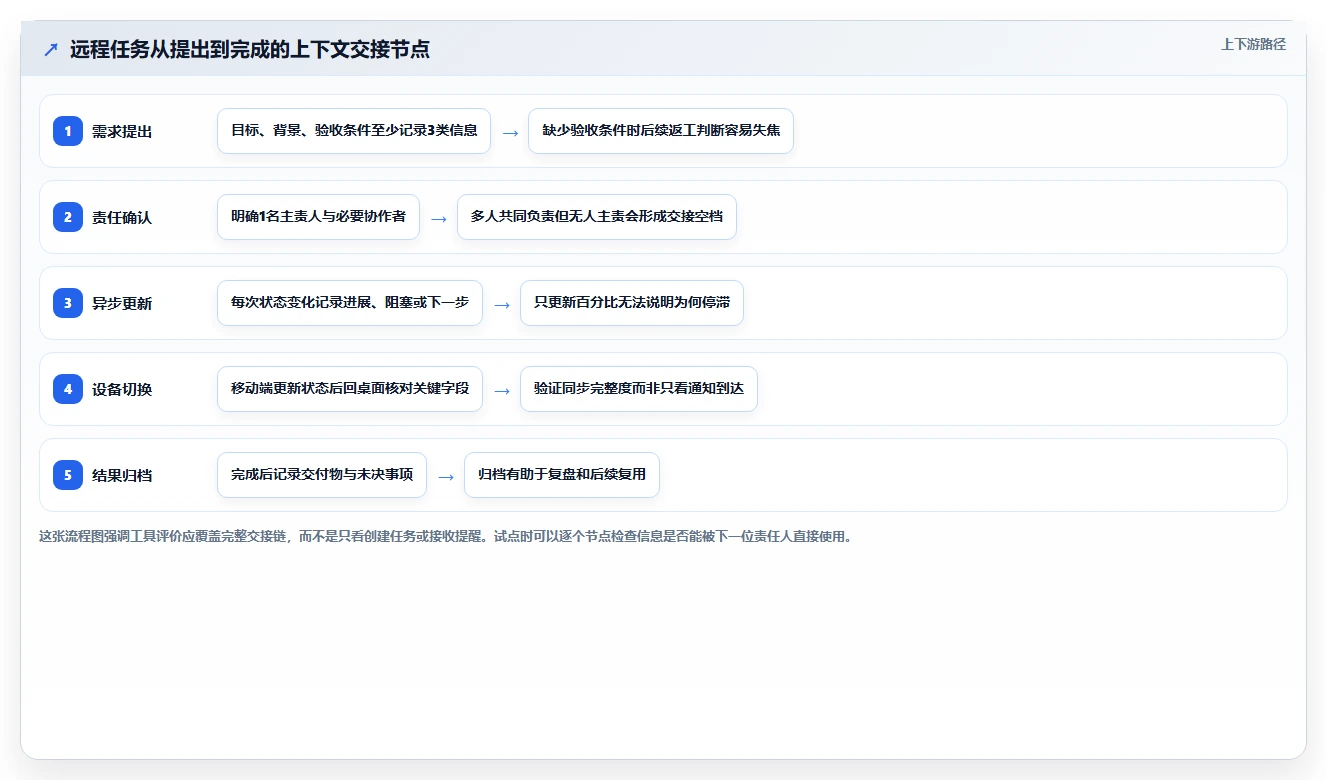Open the 多人共同负责但无人主责会形成交接空档 box
Viewport: 1327px width, 780px height.
pyautogui.click(x=597, y=217)
